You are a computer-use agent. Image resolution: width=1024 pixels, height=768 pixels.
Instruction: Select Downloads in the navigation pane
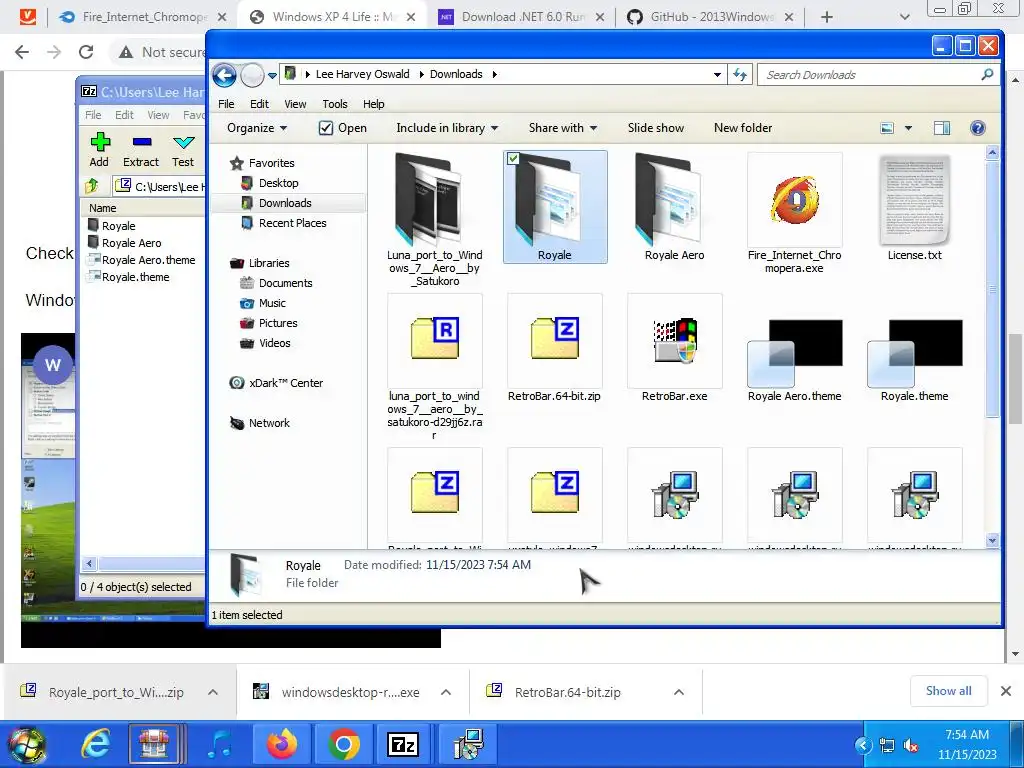click(x=285, y=203)
